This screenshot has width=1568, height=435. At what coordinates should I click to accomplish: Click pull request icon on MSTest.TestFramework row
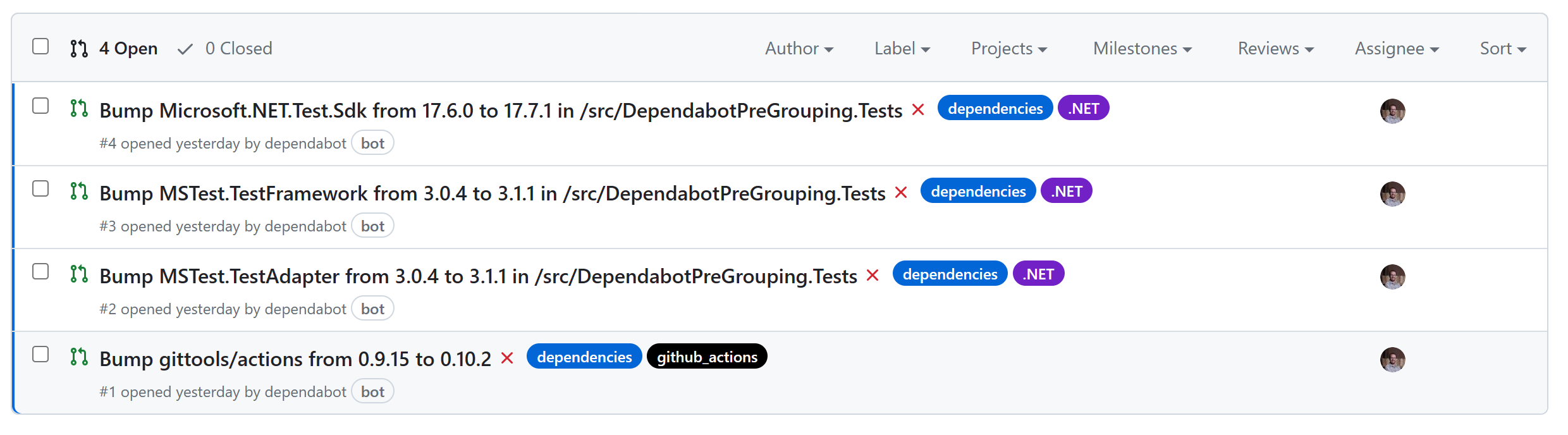(79, 191)
